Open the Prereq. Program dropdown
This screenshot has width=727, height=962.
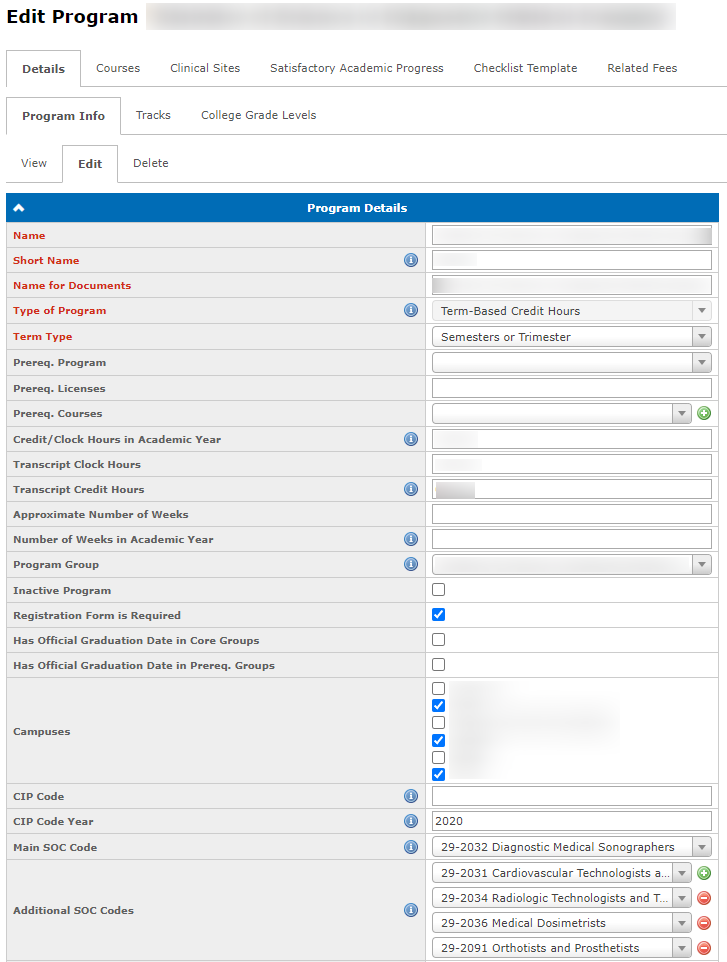pyautogui.click(x=572, y=363)
